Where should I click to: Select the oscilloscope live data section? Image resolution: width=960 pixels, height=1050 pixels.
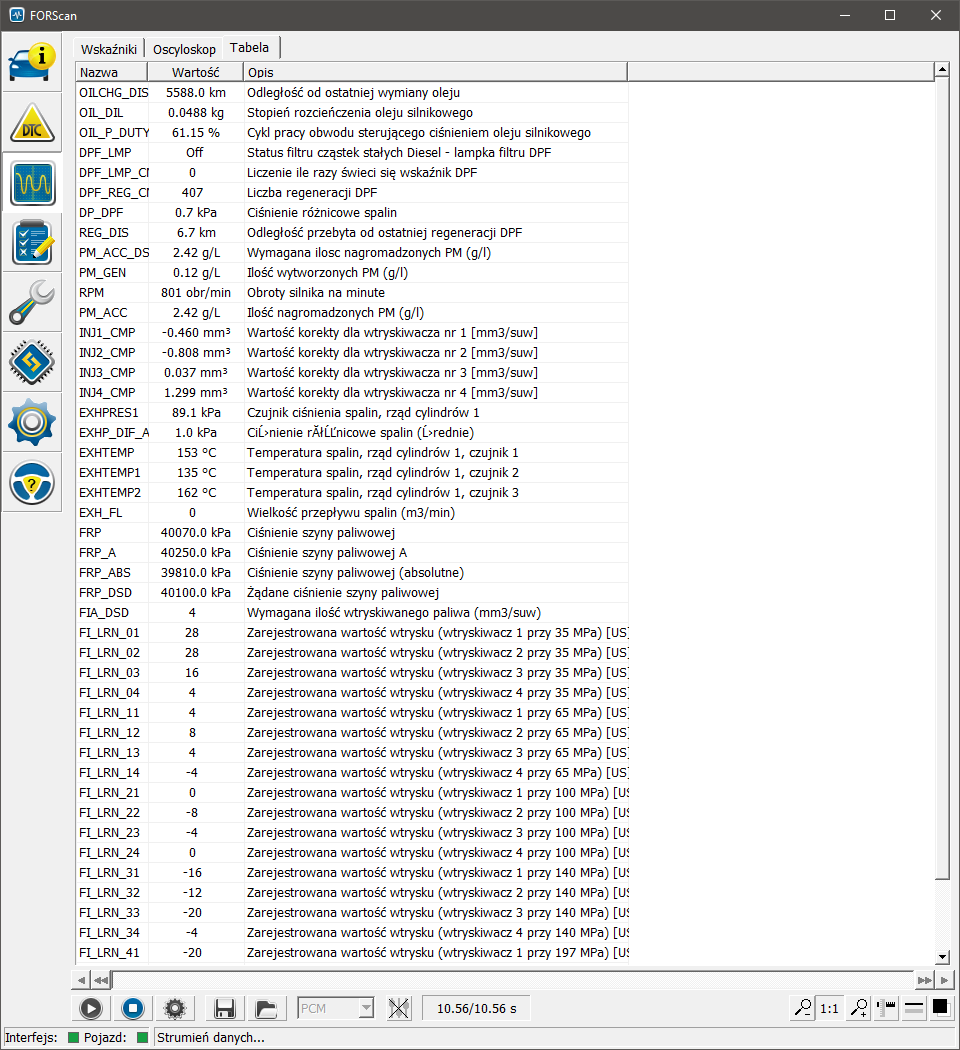pyautogui.click(x=32, y=183)
